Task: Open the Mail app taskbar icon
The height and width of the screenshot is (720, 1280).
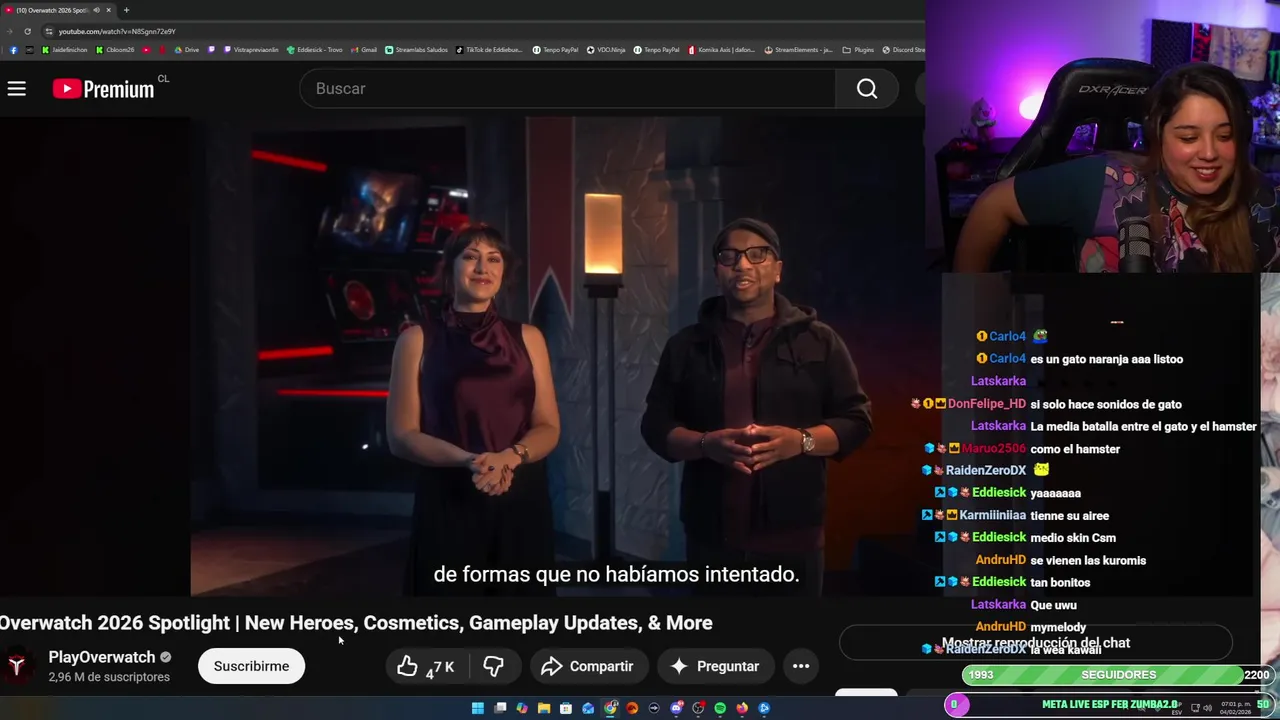Action: tap(588, 708)
